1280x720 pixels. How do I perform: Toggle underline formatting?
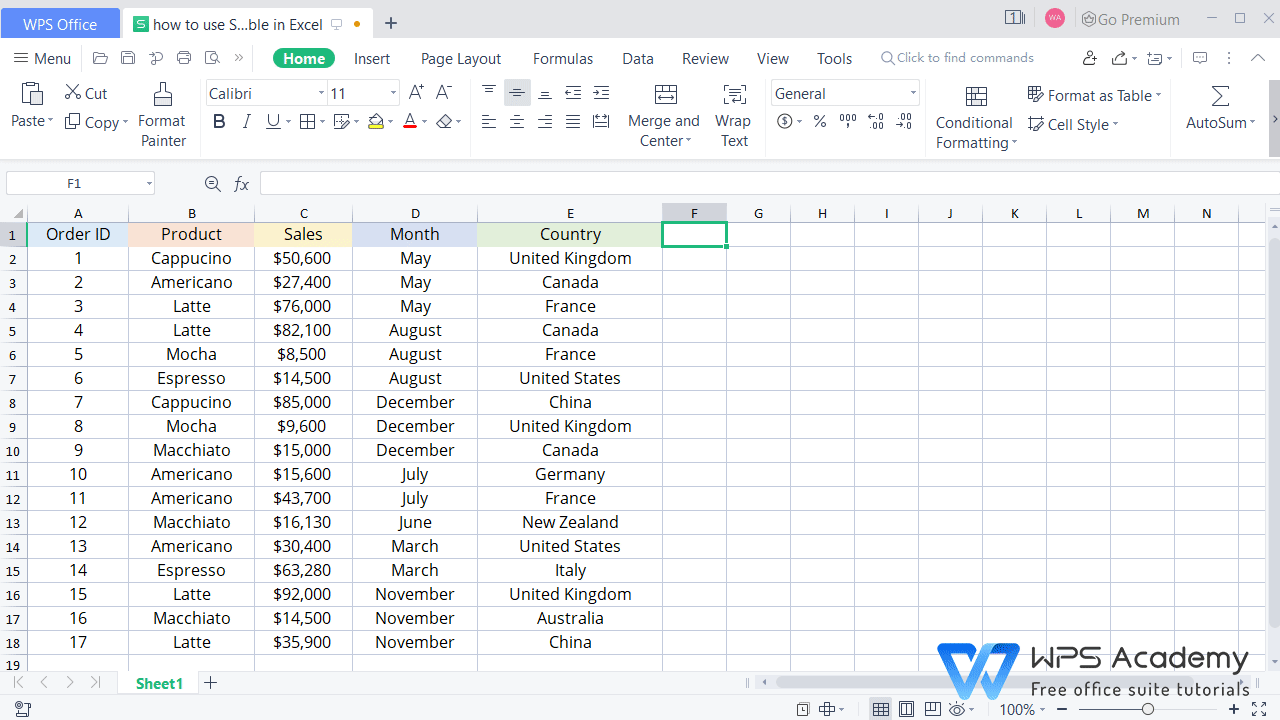point(272,121)
